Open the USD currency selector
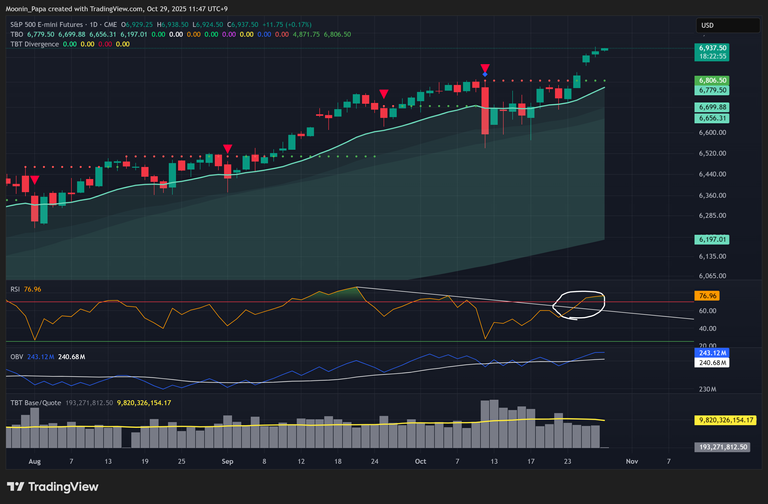This screenshot has width=768, height=504. pos(706,25)
